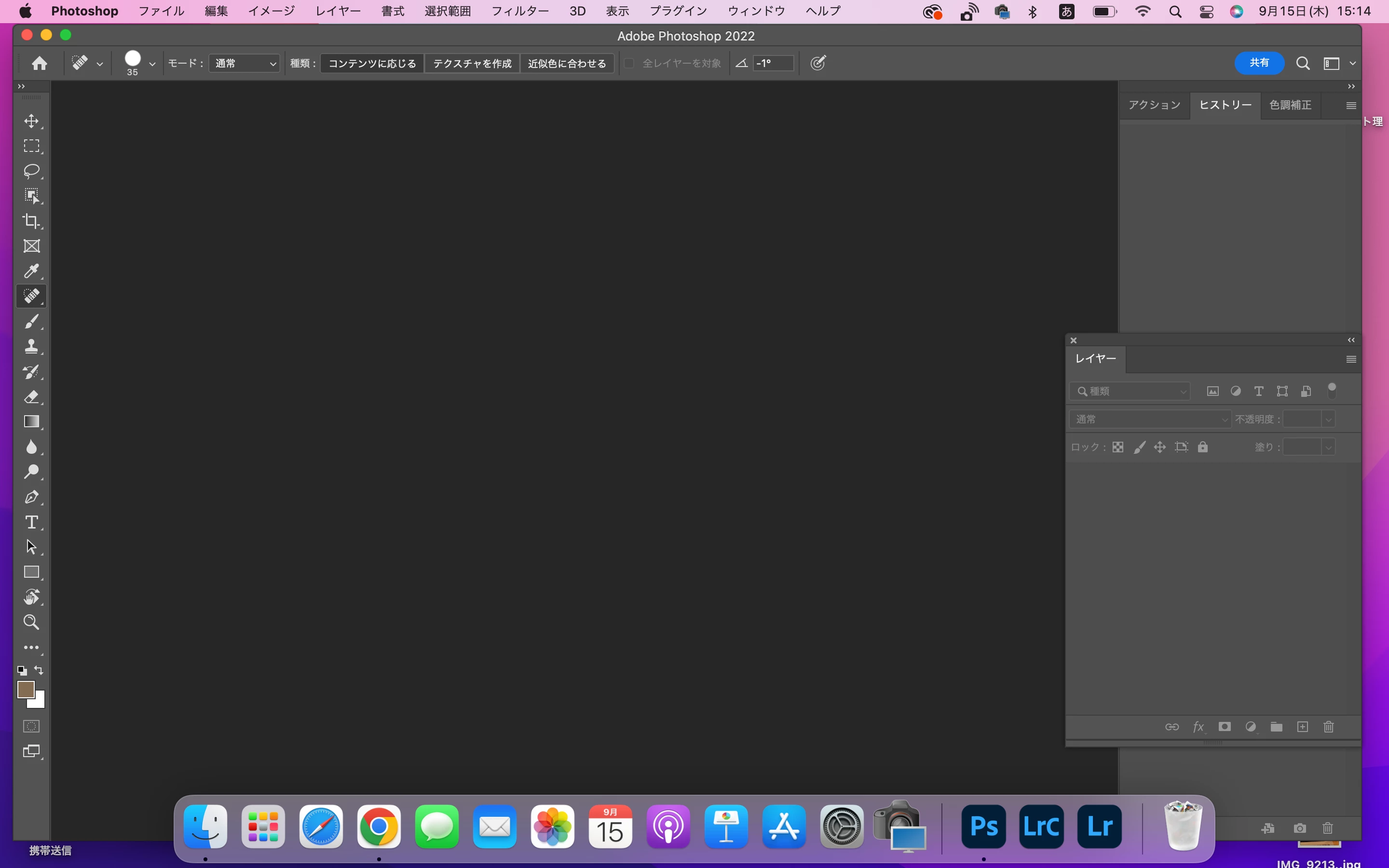Viewport: 1389px width, 868px height.
Task: Toggle layer filtering switch in Layers panel
Action: [x=1332, y=391]
